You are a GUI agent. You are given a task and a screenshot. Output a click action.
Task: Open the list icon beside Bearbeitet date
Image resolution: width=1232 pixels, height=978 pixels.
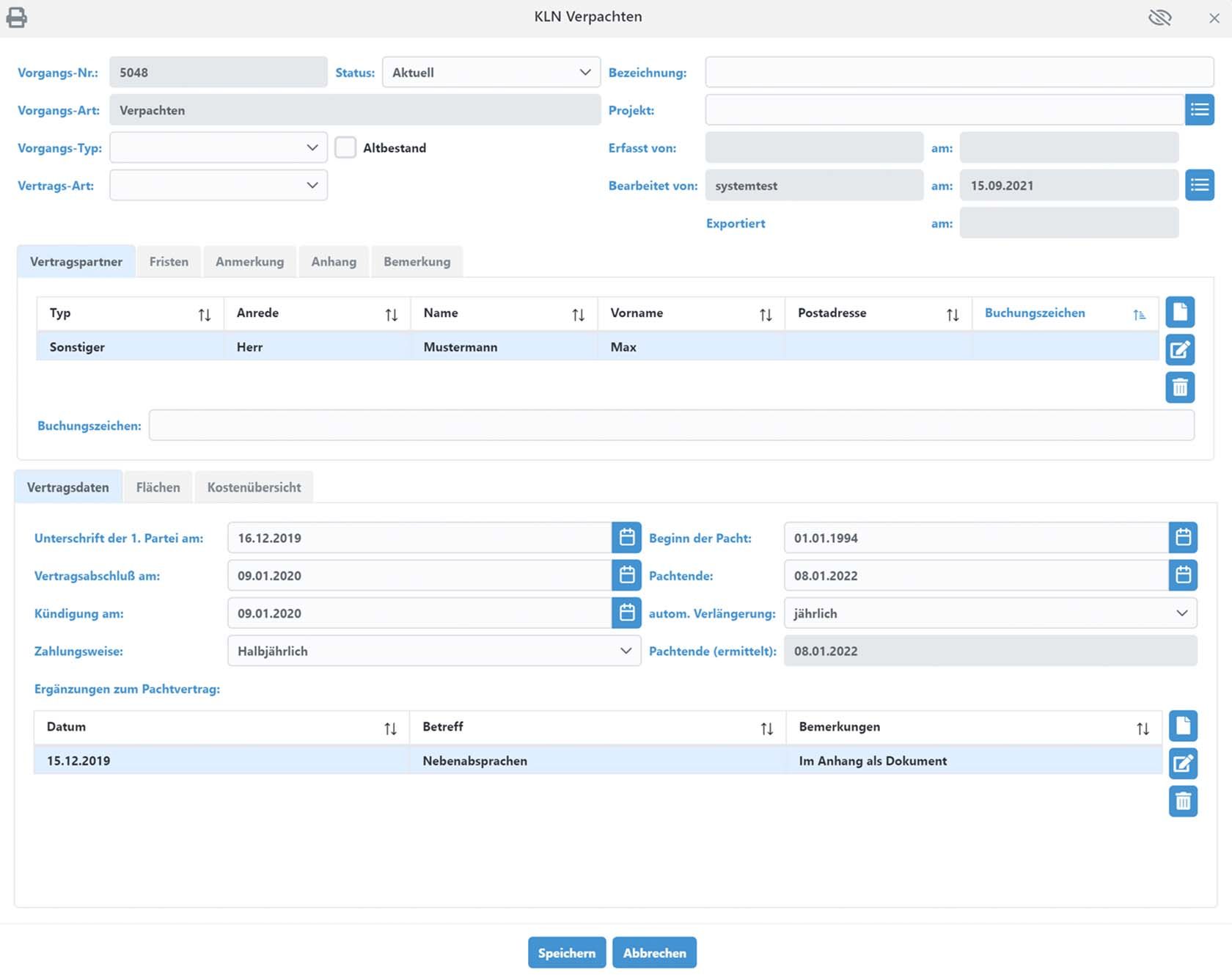coord(1199,185)
